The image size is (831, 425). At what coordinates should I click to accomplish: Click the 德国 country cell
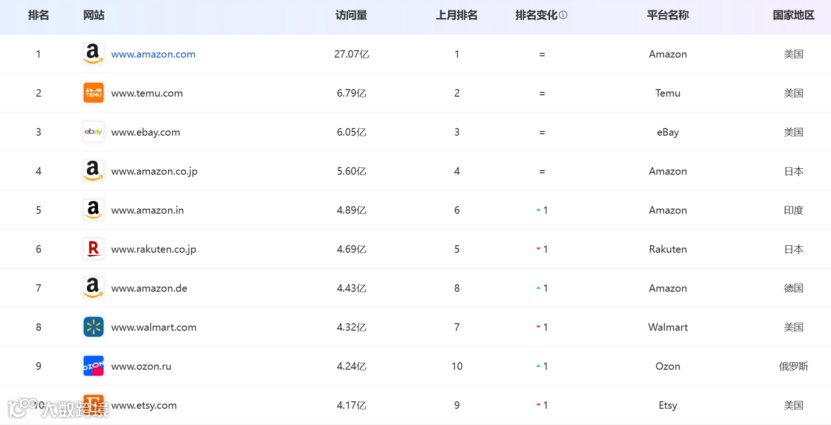pyautogui.click(x=793, y=288)
